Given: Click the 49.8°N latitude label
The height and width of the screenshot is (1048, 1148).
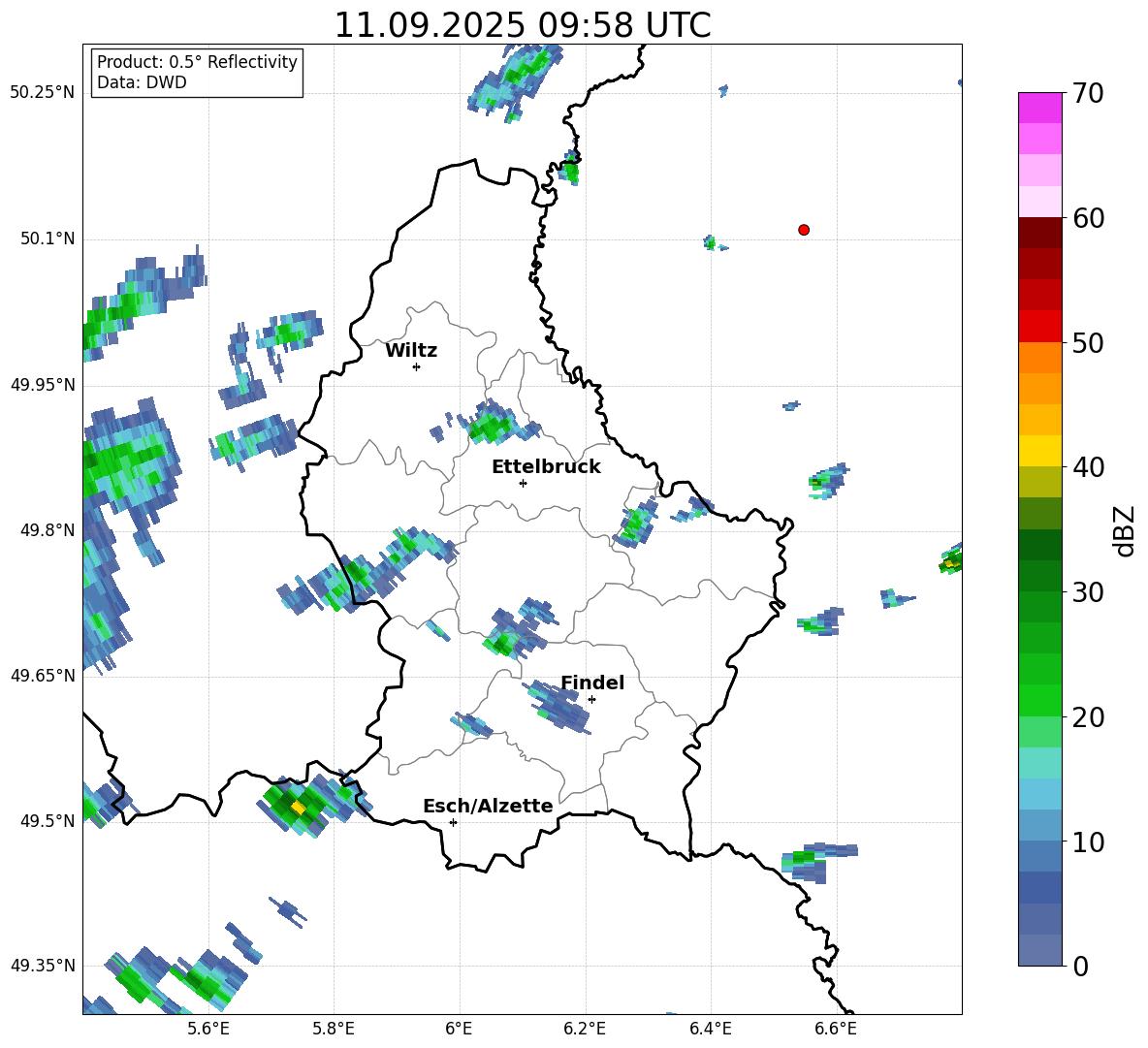Looking at the screenshot, I should 48,530.
